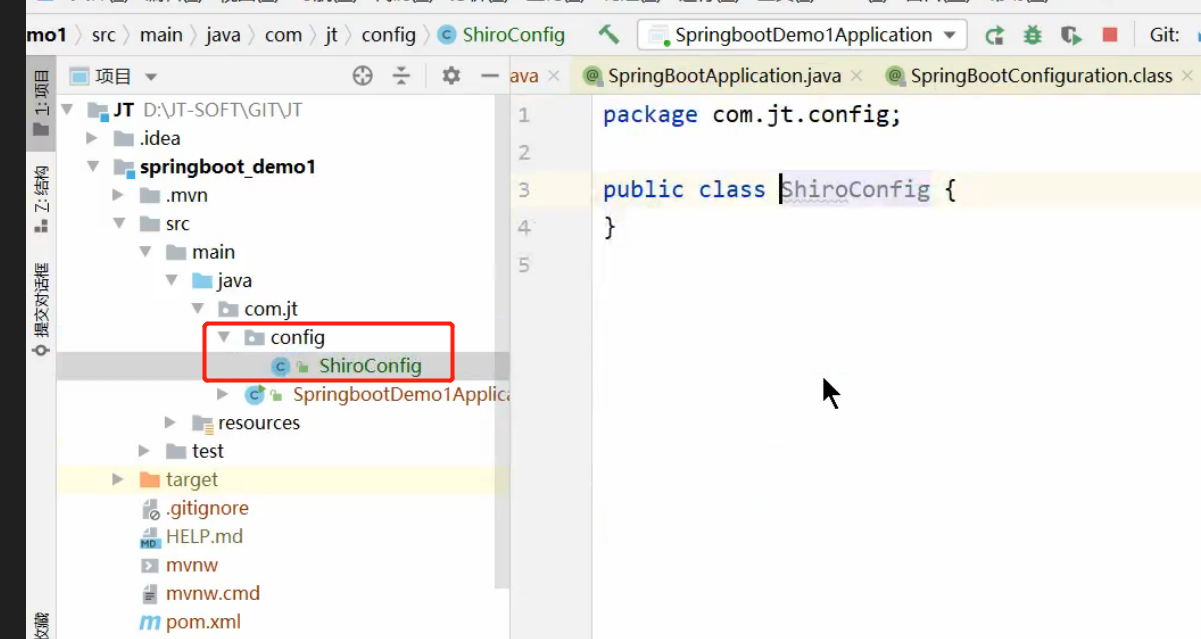Screen dimensions: 1201x639
Task: Click the main breadcrumb in navigation bar
Action: click(161, 35)
